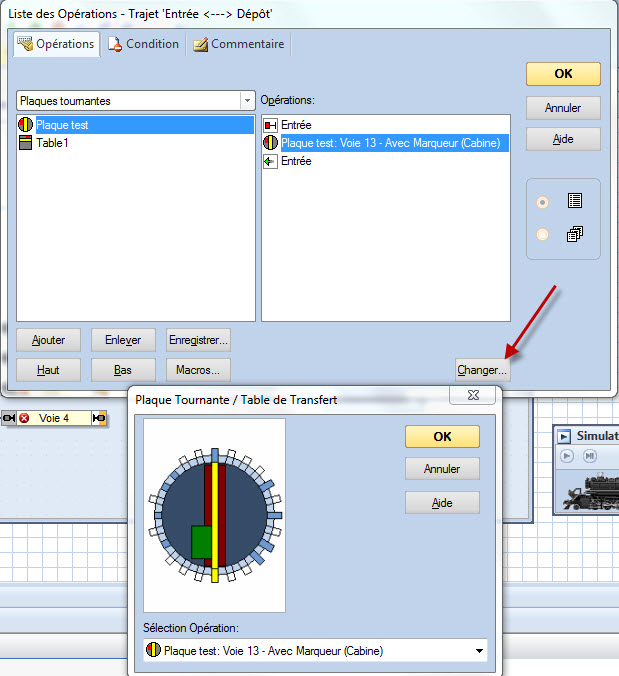619x676 pixels.
Task: Click the stacked pages icon
Action: 575,234
